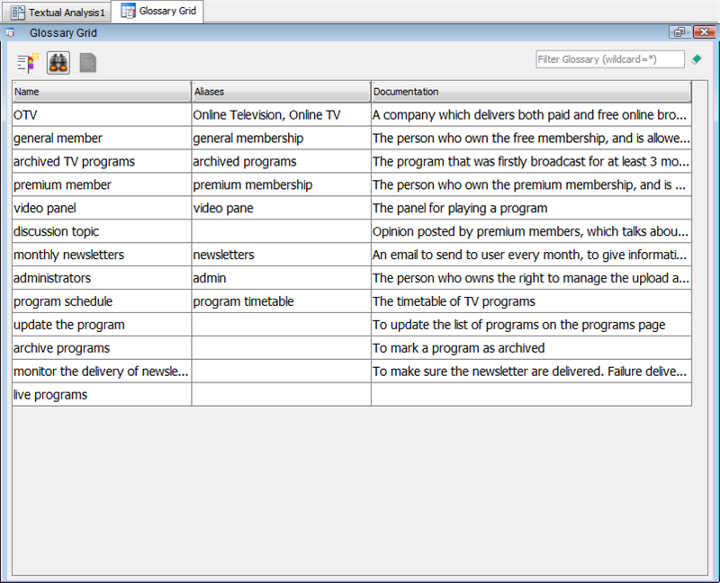Select the 'premium member' name cell

tap(101, 185)
